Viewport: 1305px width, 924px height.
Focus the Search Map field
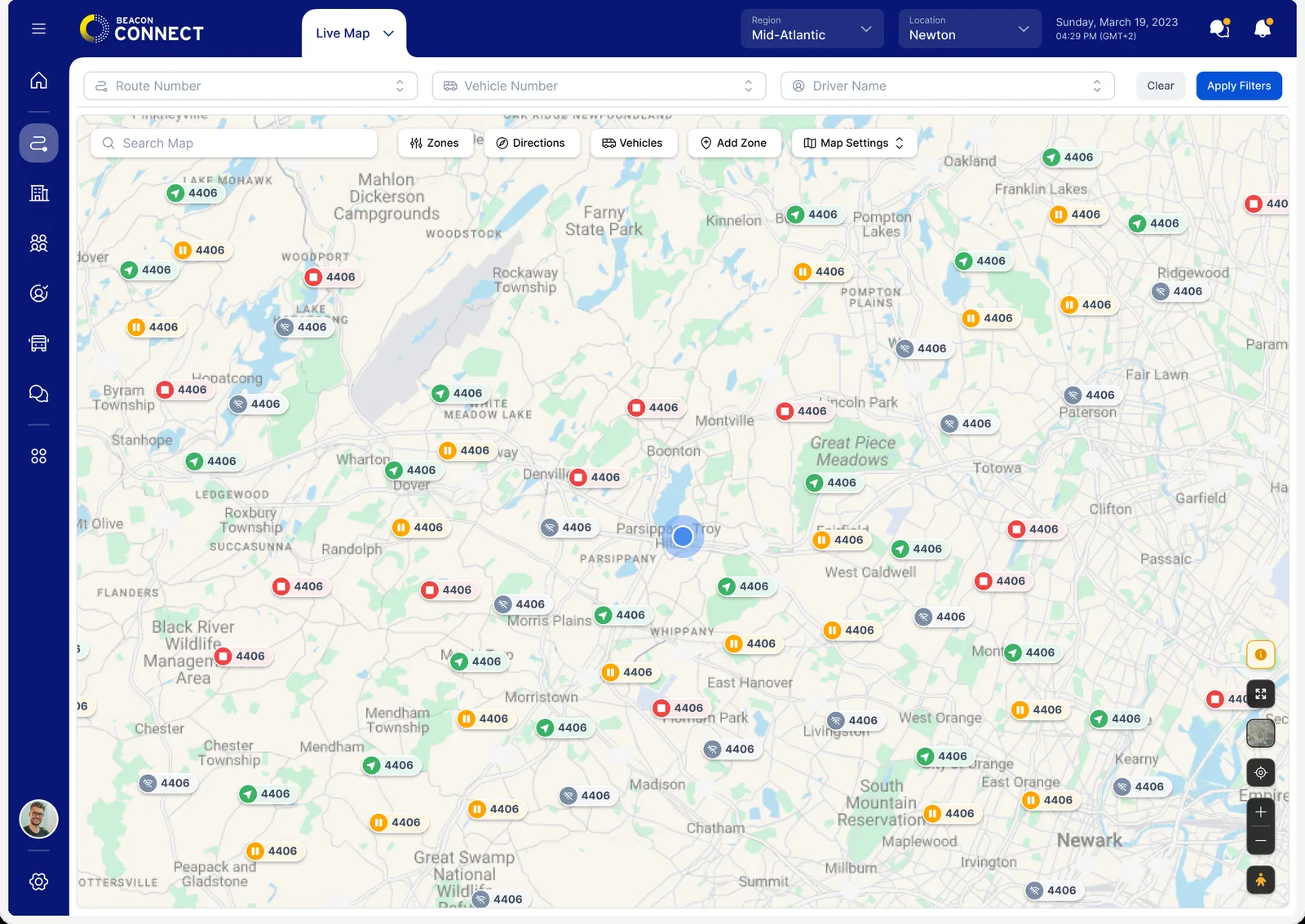coord(233,143)
